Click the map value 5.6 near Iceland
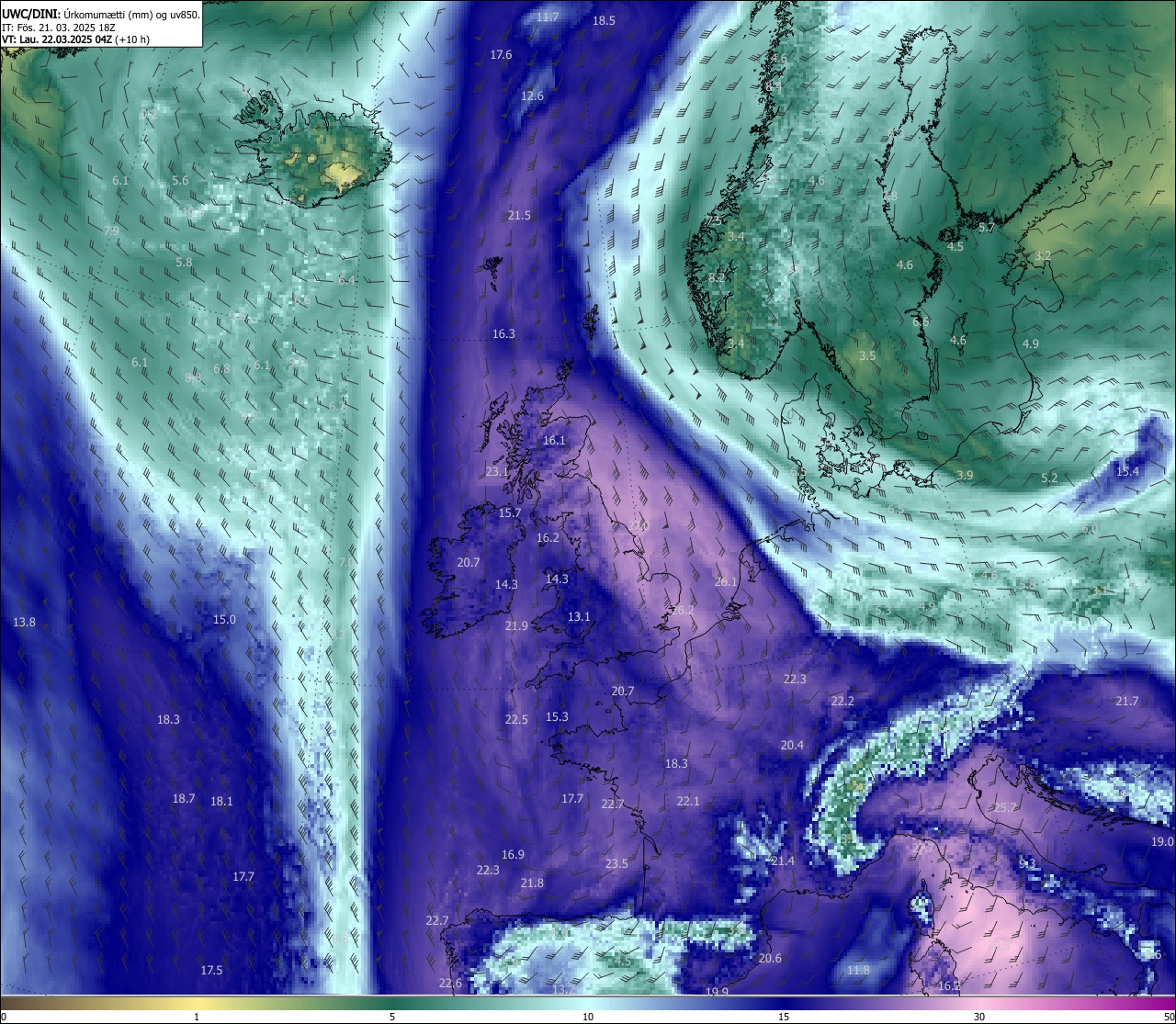1176x1024 pixels. click(180, 180)
